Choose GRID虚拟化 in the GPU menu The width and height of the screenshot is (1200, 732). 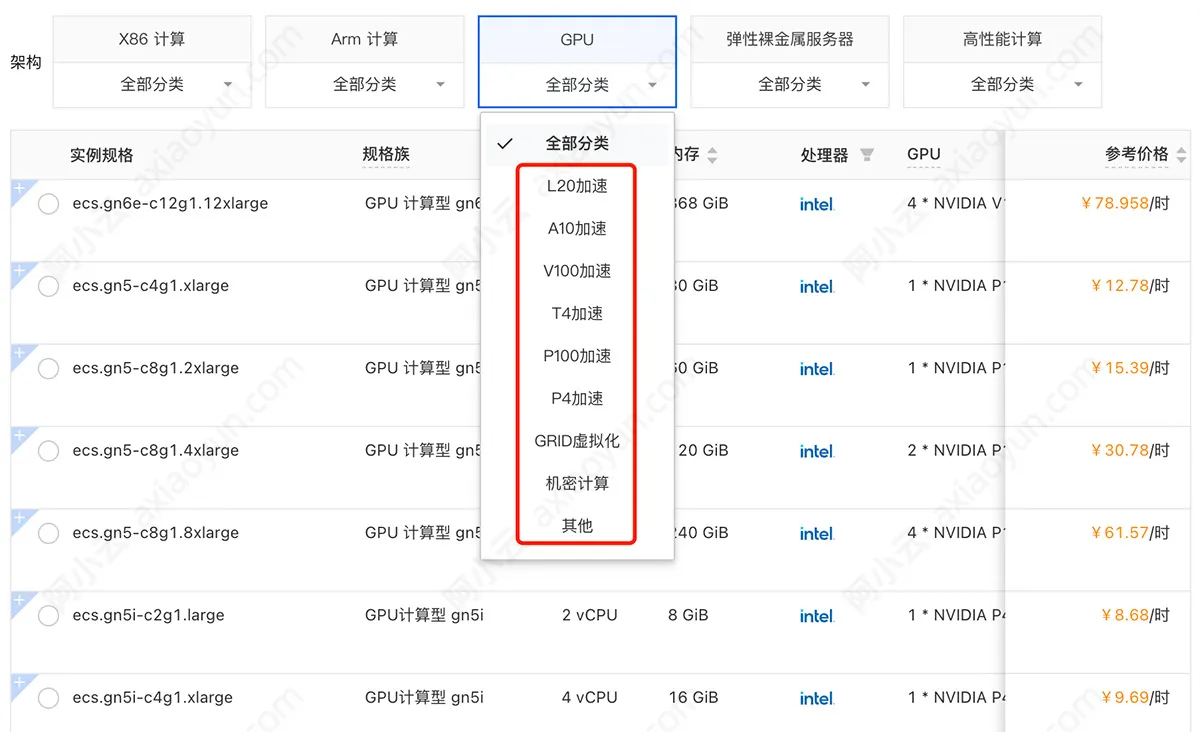pos(577,441)
